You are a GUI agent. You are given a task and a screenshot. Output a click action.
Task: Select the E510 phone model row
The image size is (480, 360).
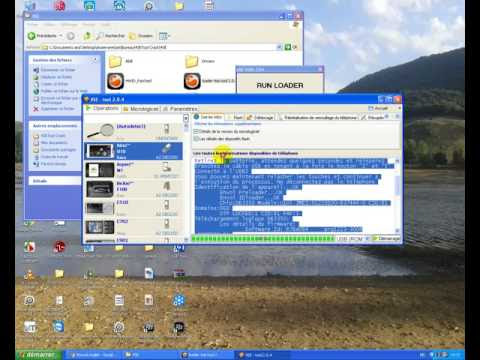(x=133, y=208)
